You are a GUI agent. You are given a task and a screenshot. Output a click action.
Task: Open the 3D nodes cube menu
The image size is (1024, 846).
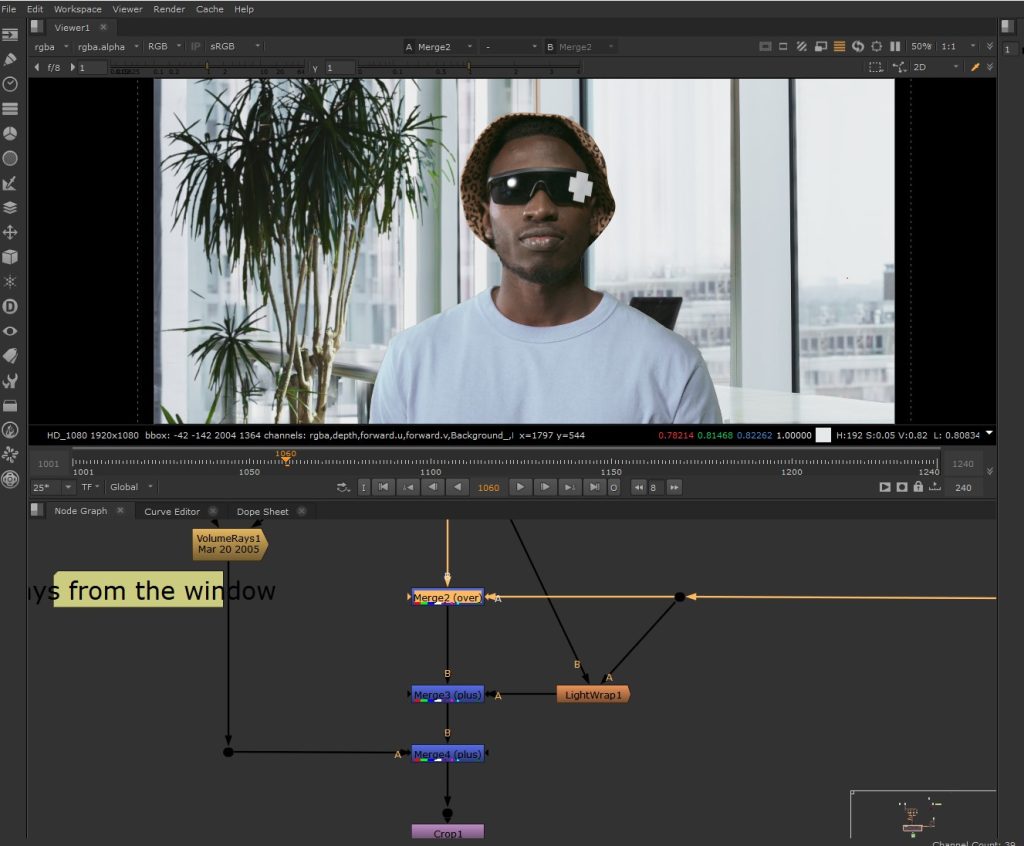(x=10, y=257)
